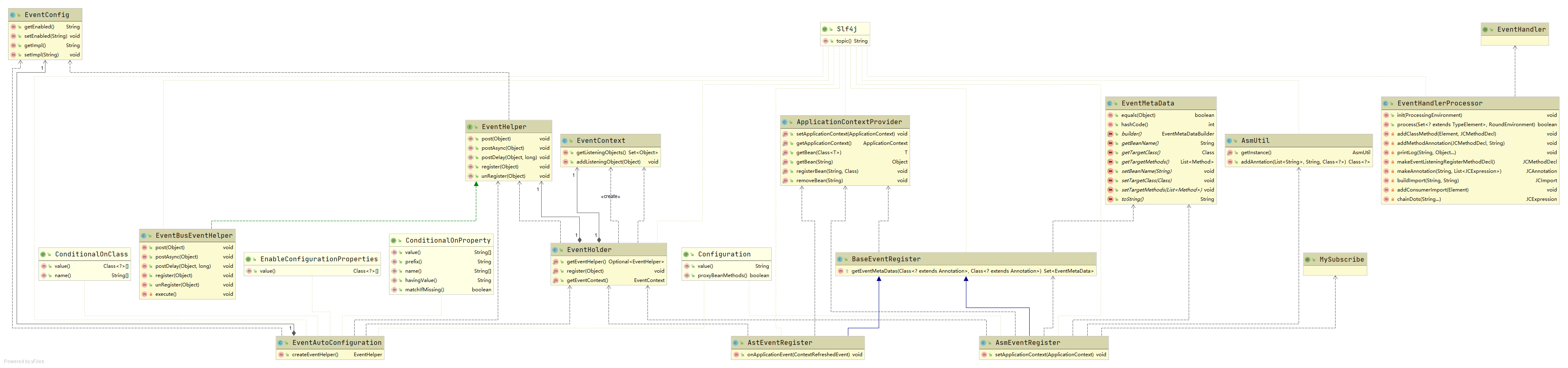Click the method icon beside getEventMetaDatas

pyautogui.click(x=841, y=271)
